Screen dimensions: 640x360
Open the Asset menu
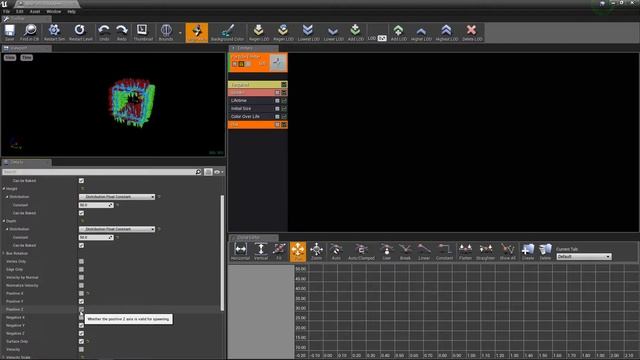[x=35, y=11]
